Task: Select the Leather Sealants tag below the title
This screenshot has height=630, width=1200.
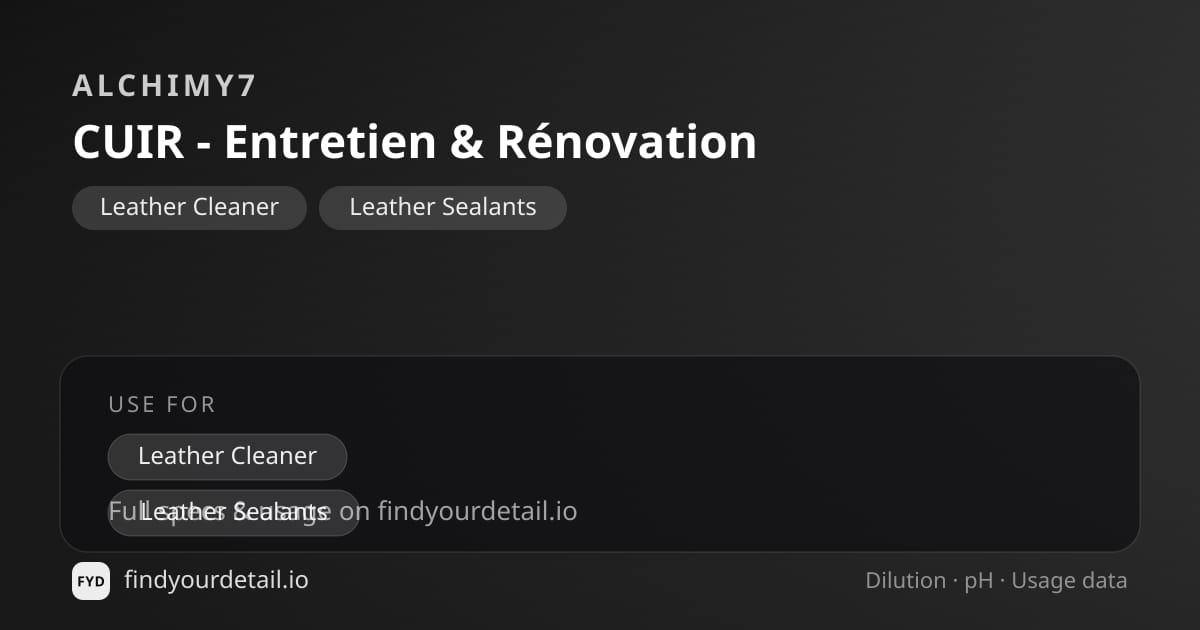Action: pyautogui.click(x=443, y=208)
